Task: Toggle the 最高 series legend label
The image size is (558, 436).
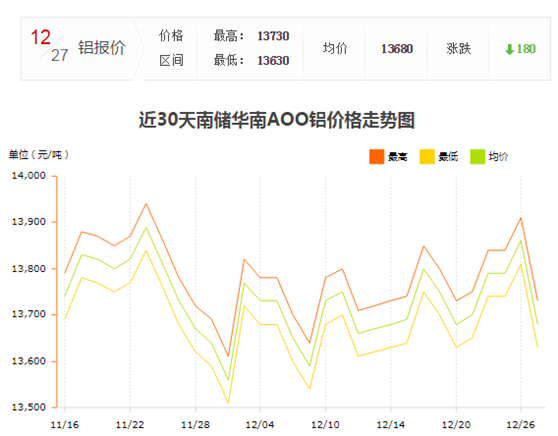Action: tap(398, 157)
